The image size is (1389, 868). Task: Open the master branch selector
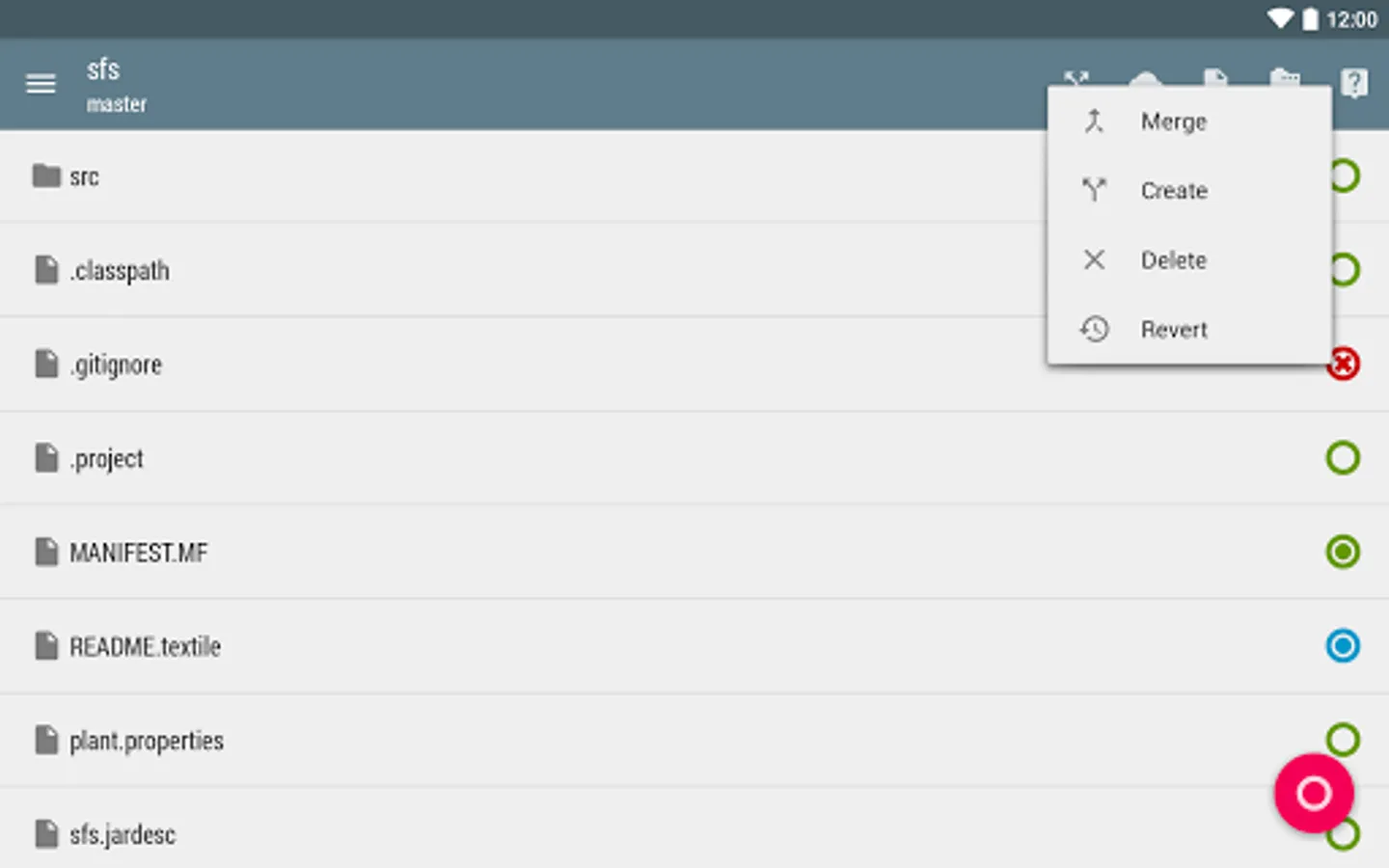point(117,104)
